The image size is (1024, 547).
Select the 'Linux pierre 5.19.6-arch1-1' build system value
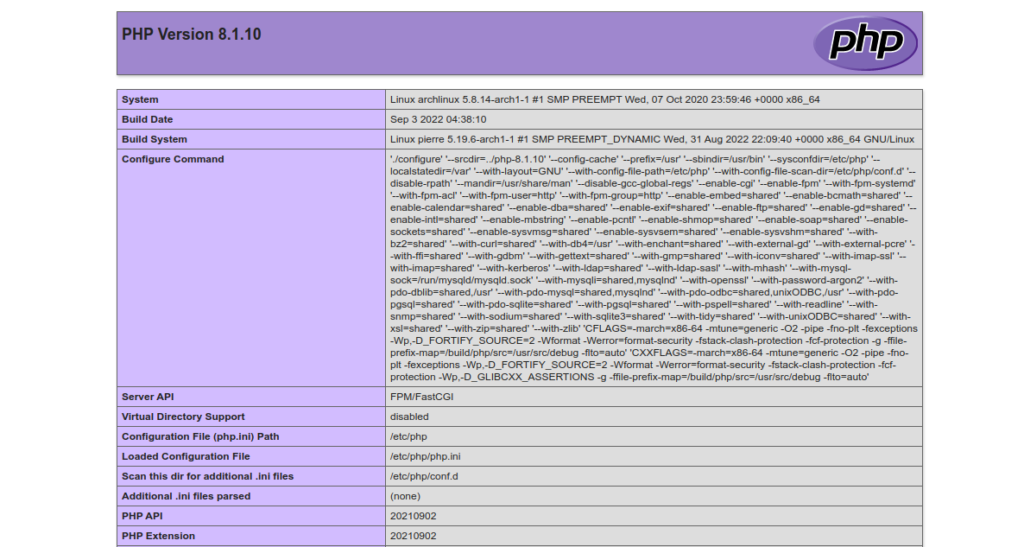(652, 139)
